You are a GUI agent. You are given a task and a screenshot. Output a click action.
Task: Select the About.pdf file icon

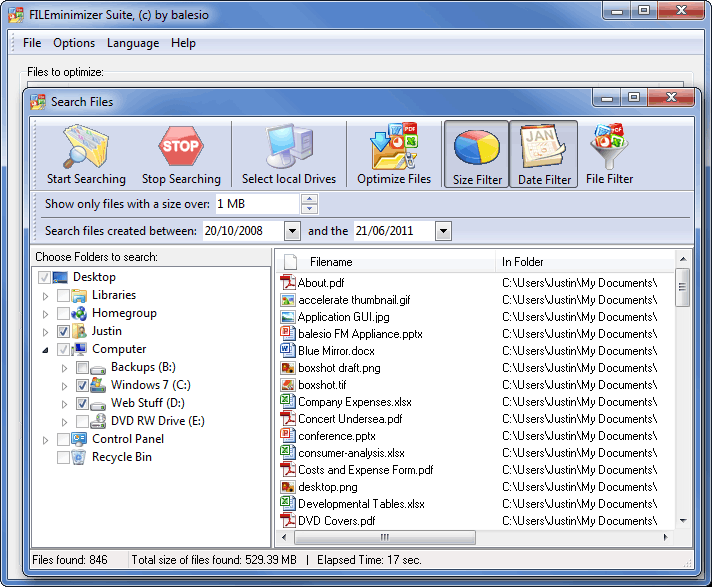[288, 283]
